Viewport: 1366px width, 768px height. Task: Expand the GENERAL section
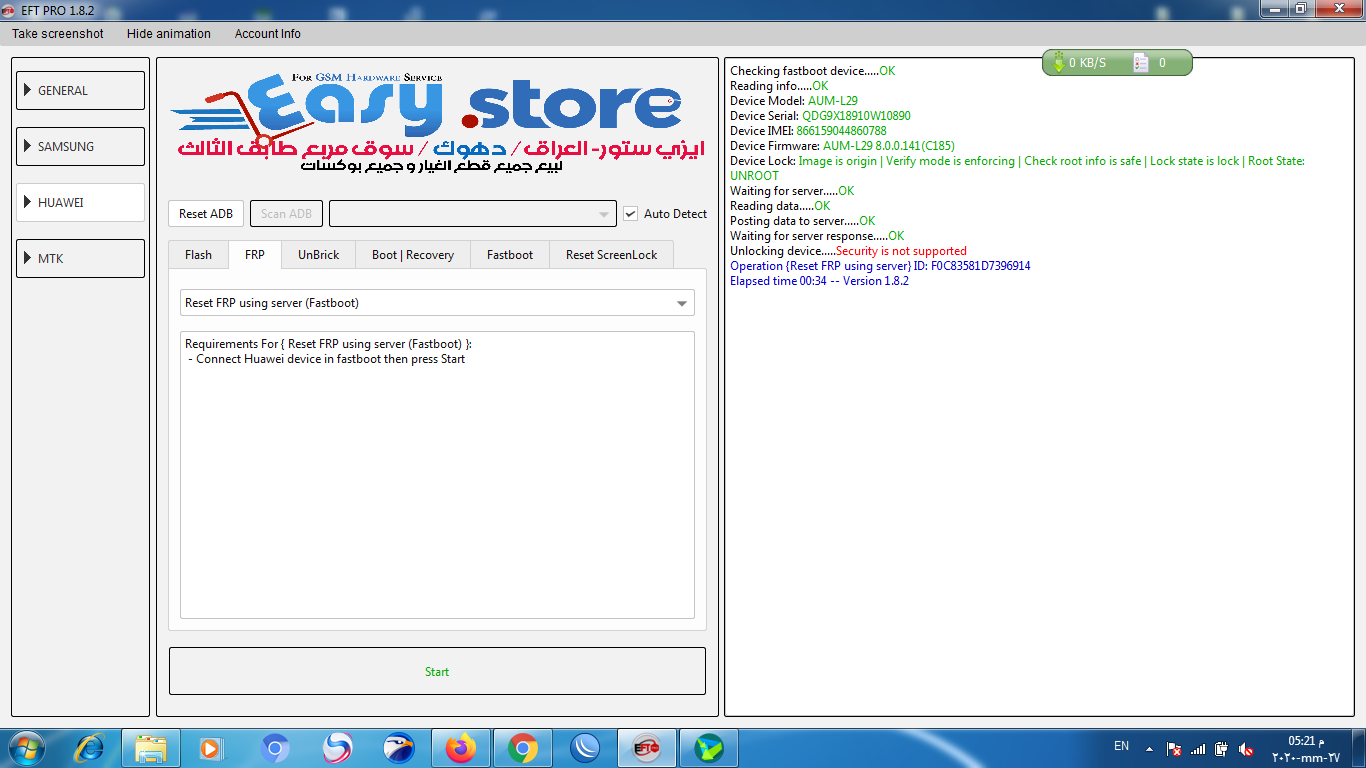pos(81,90)
